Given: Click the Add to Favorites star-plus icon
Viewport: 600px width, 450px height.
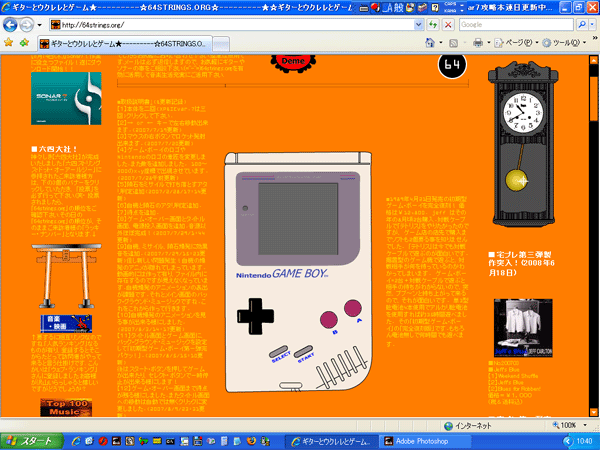Looking at the screenshot, I should (x=24, y=42).
